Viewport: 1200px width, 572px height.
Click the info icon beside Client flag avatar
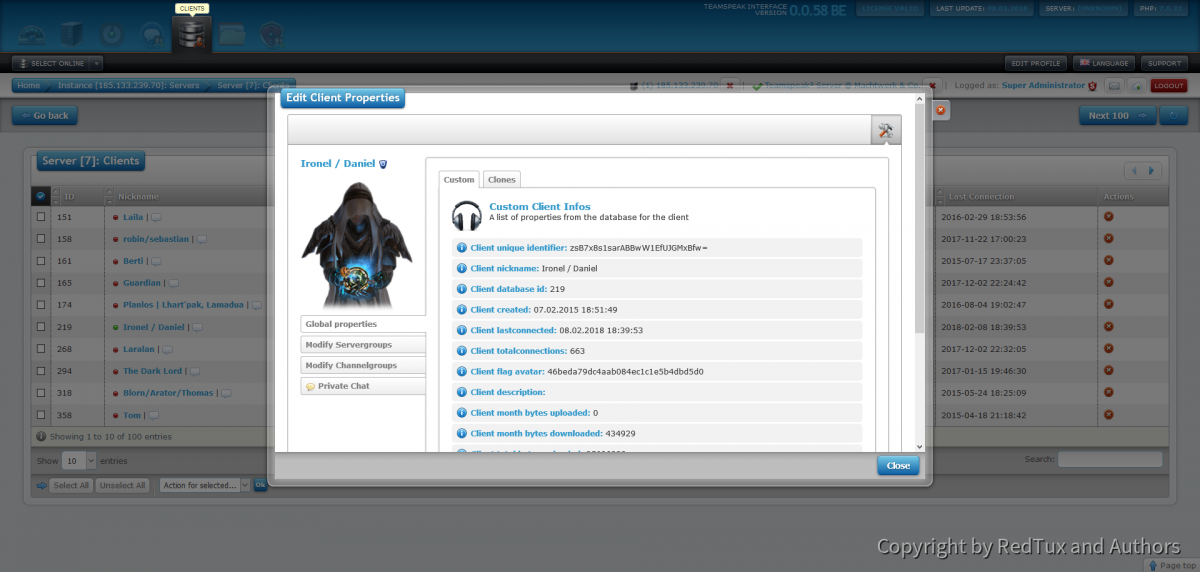pos(462,371)
